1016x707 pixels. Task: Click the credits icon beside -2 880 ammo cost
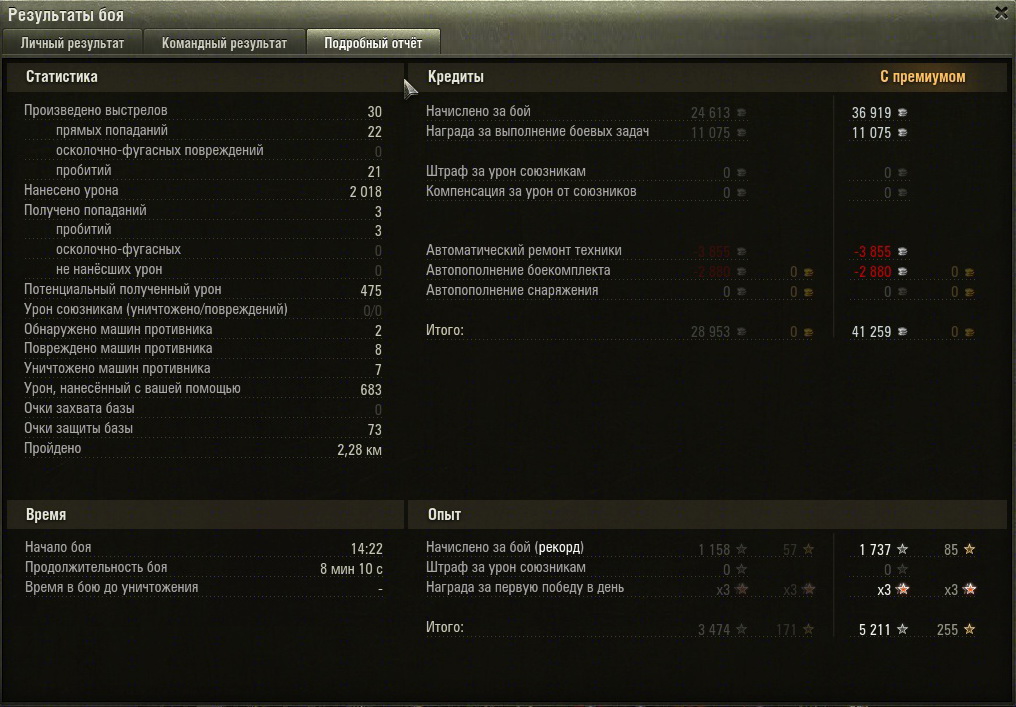point(902,272)
